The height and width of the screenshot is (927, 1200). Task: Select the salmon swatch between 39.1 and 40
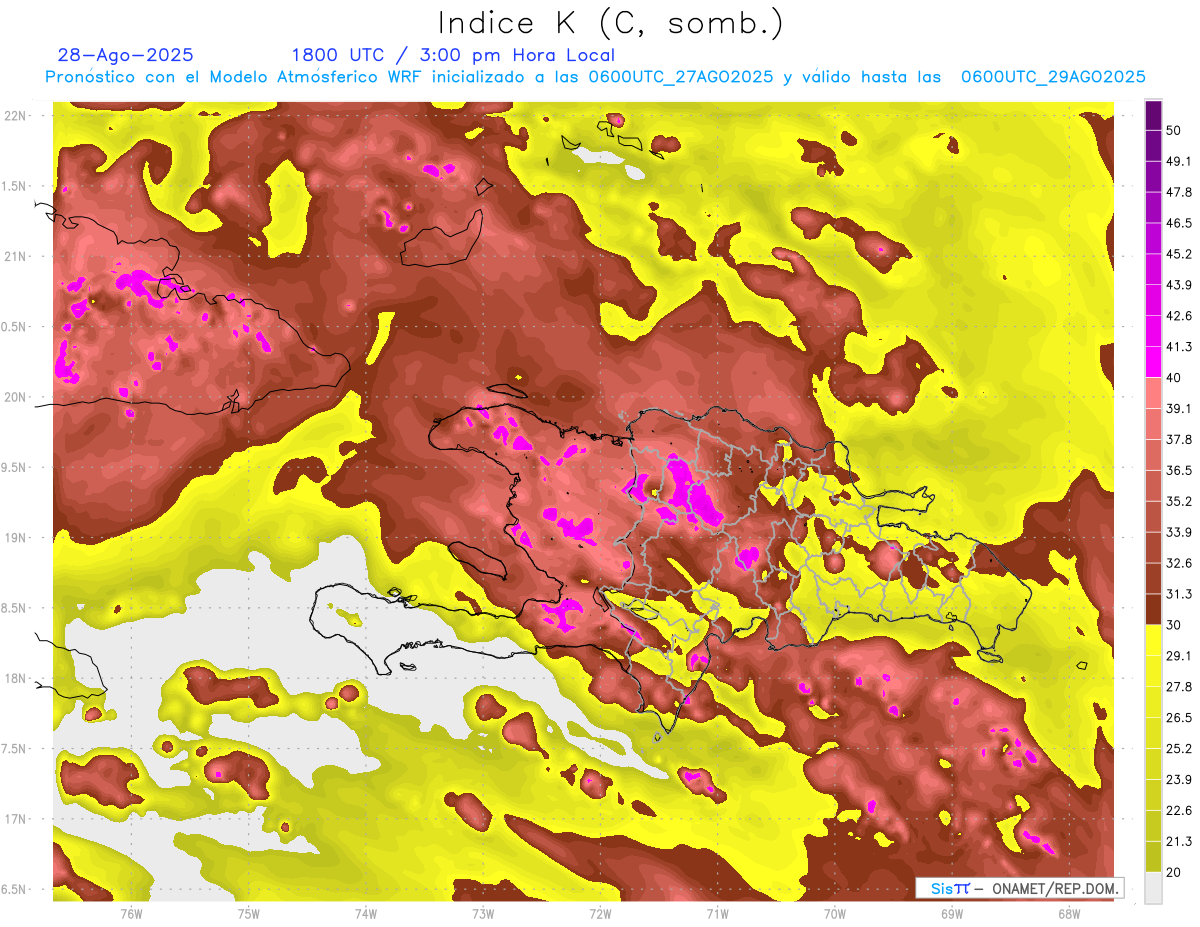pos(1153,393)
